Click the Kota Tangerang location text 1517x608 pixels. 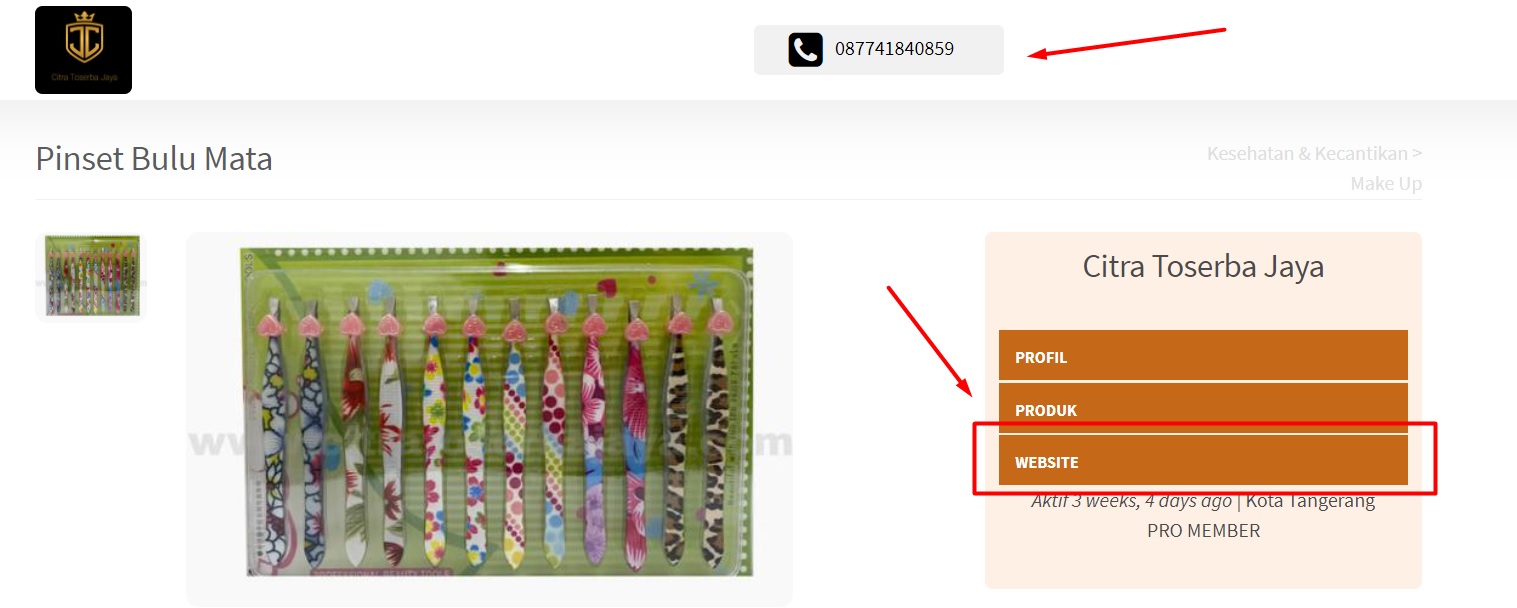click(1310, 501)
